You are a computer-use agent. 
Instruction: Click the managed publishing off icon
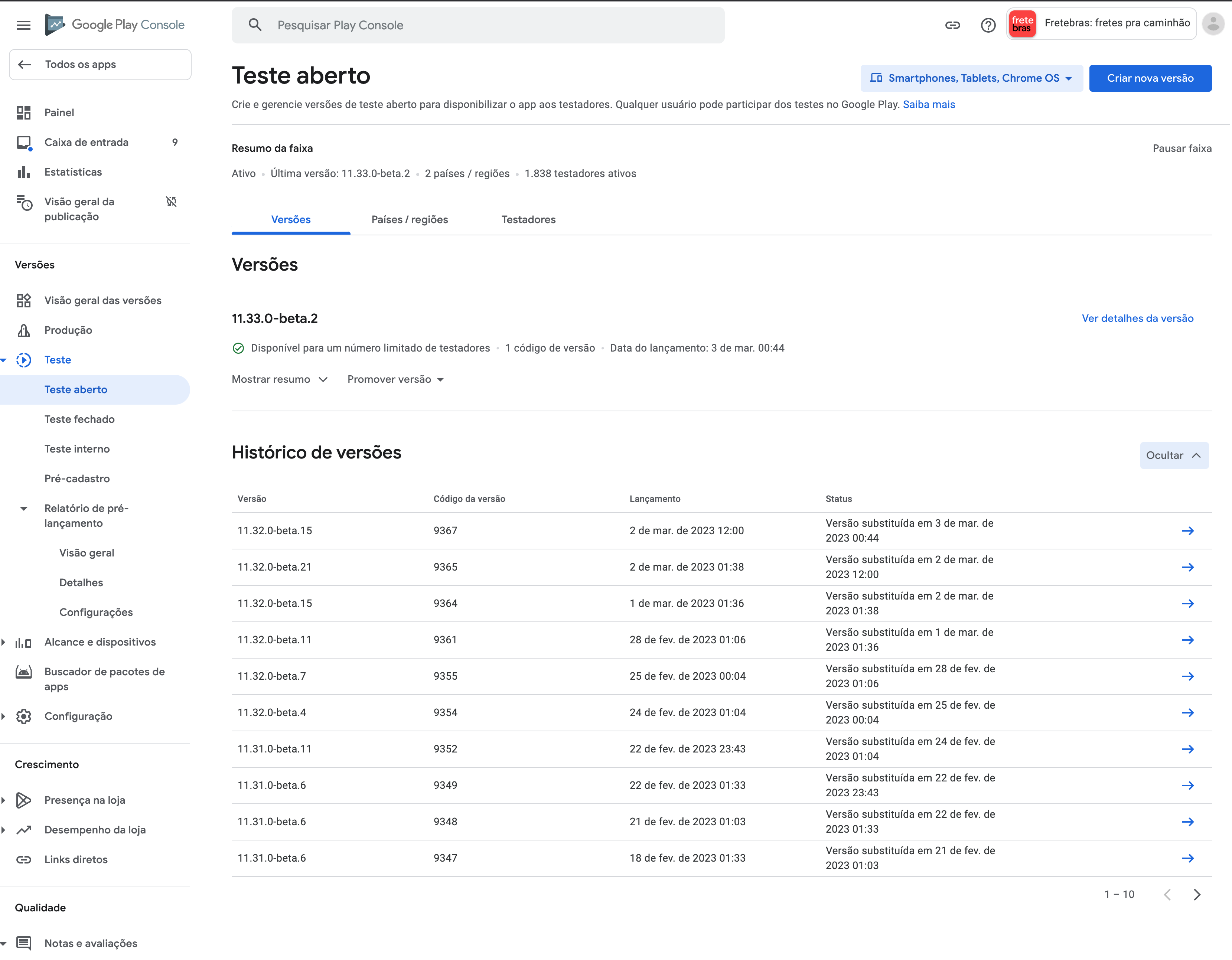pos(172,201)
